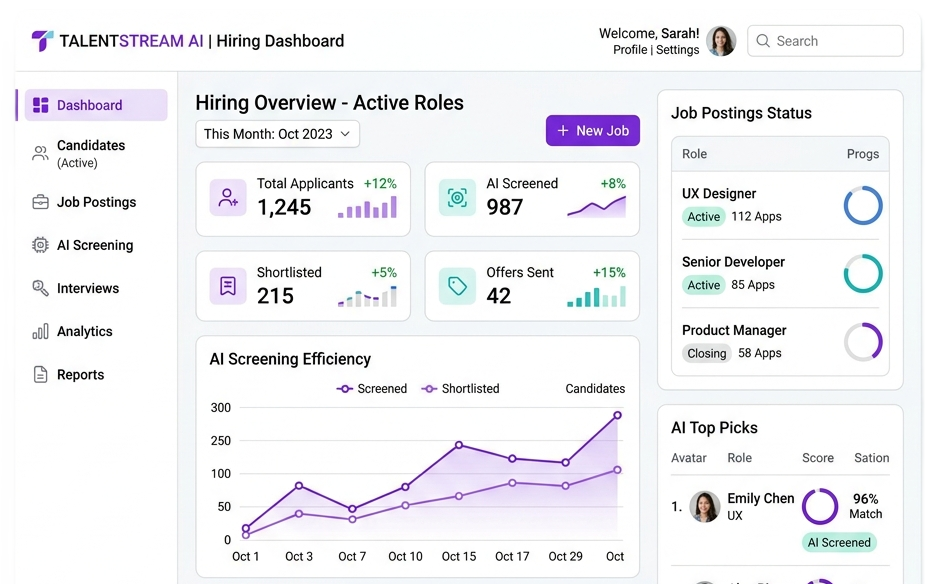Screen dimensions: 935x584
Task: Open Analytics in the sidebar
Action: click(96, 332)
